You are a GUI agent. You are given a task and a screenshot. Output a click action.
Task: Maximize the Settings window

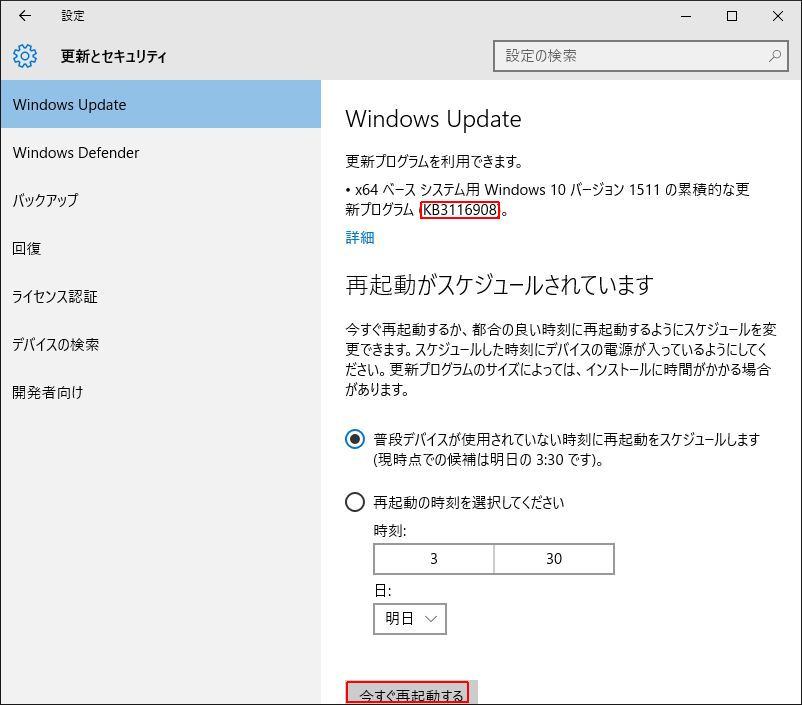tap(732, 16)
